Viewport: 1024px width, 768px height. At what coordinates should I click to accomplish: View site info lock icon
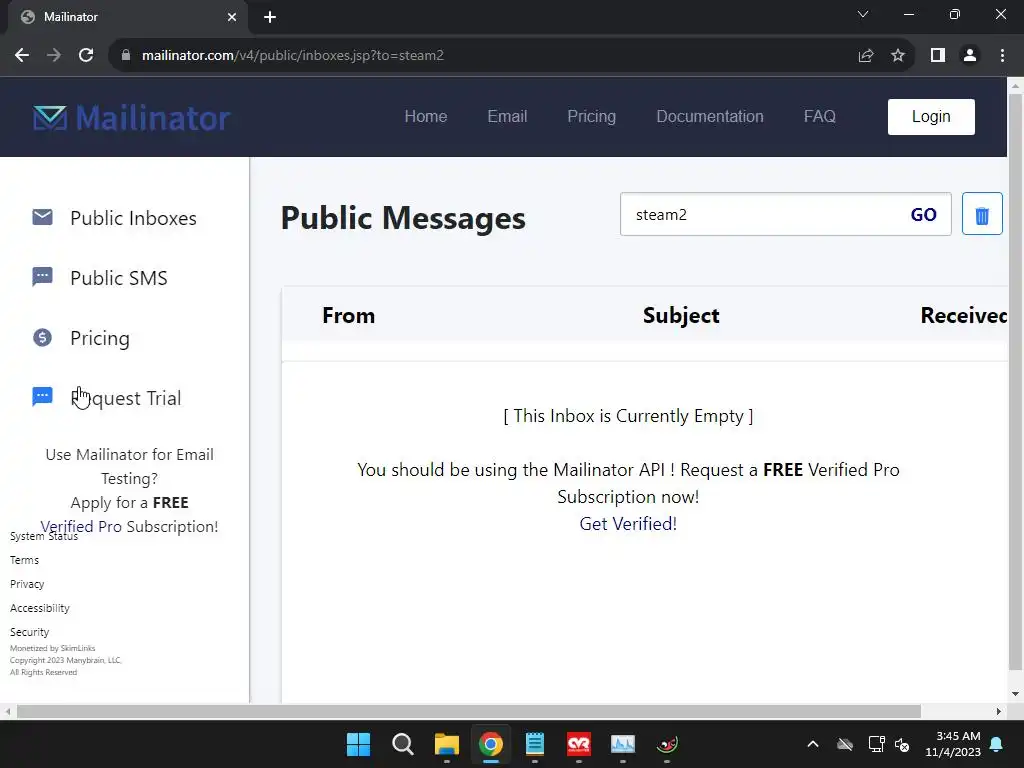coord(126,56)
